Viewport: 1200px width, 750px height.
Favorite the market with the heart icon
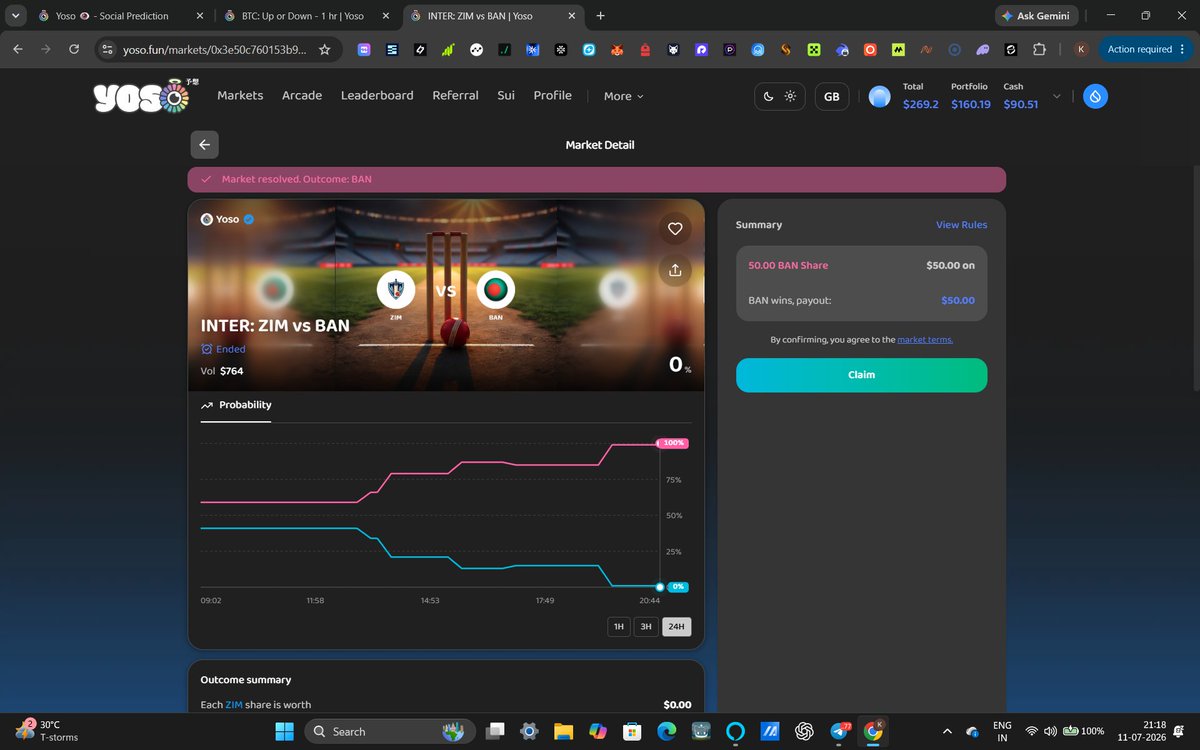(675, 229)
